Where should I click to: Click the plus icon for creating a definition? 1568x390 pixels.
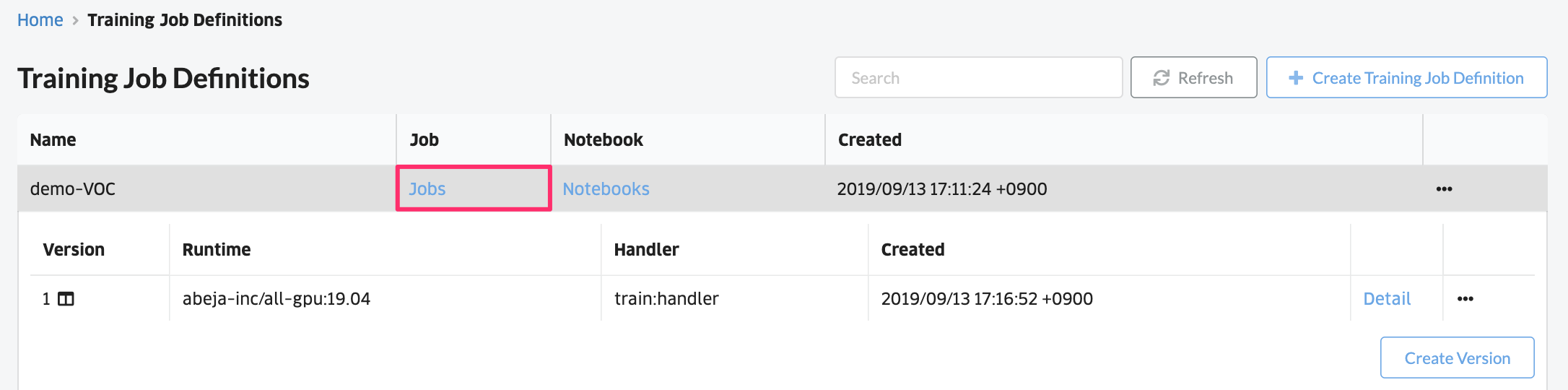coord(1296,77)
